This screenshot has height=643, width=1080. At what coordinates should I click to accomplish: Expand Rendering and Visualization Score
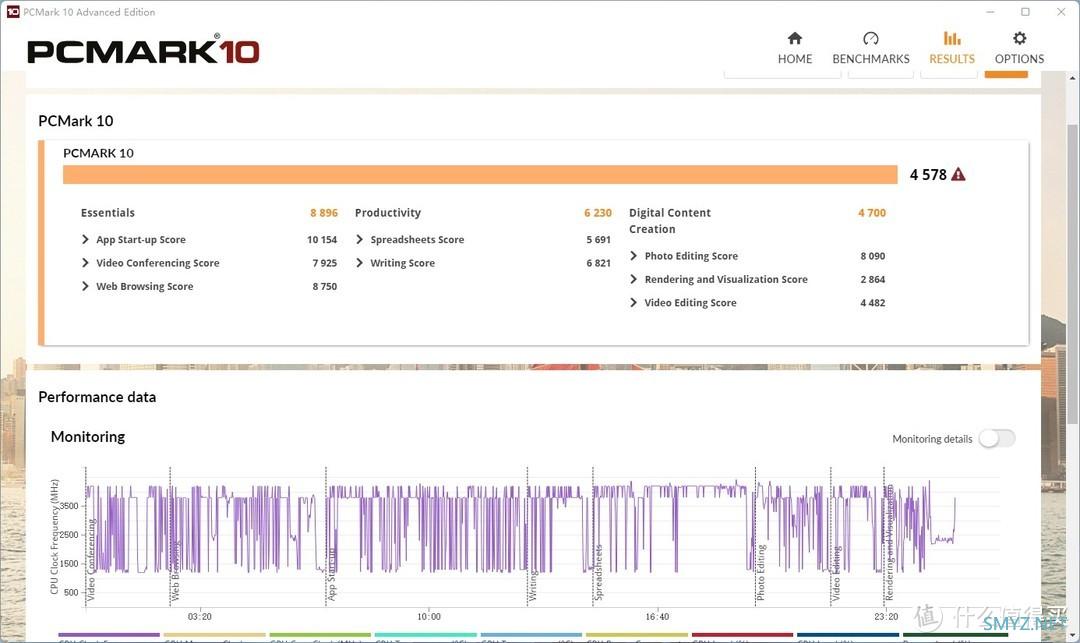click(x=634, y=280)
